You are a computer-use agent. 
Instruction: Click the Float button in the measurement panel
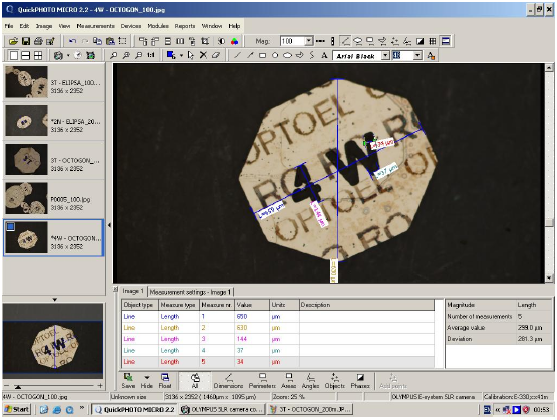coord(165,381)
